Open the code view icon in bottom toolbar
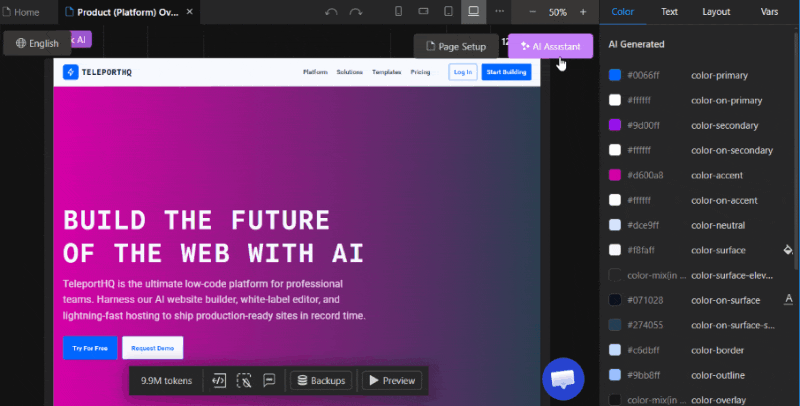Screen dimensions: 800x406 pyautogui.click(x=219, y=380)
